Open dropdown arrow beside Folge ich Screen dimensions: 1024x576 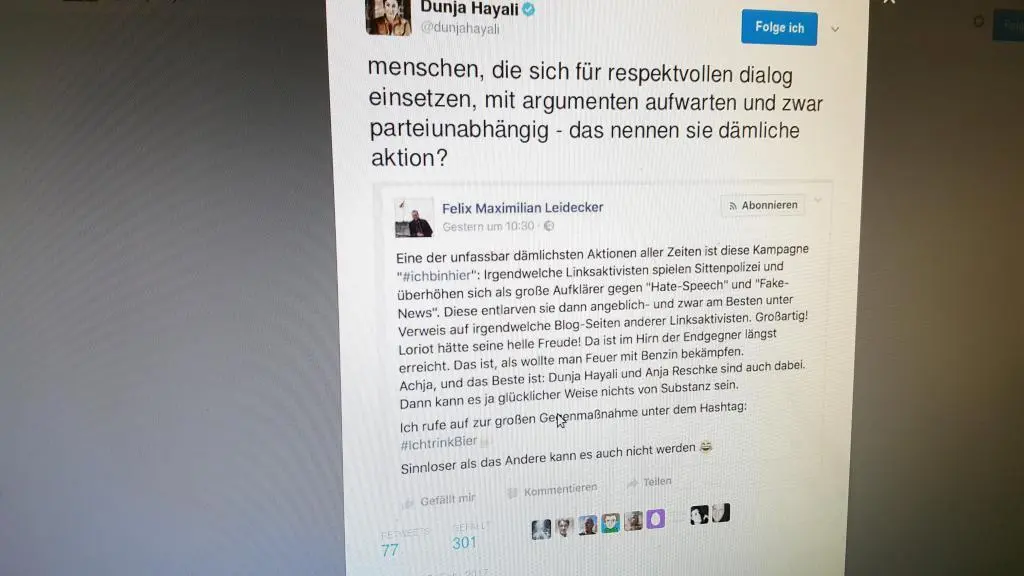coord(835,29)
